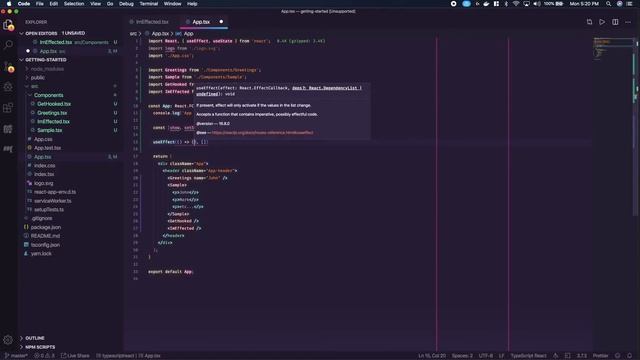This screenshot has width=640, height=360.
Task: Click Live Share in status bar
Action: click(x=75, y=356)
